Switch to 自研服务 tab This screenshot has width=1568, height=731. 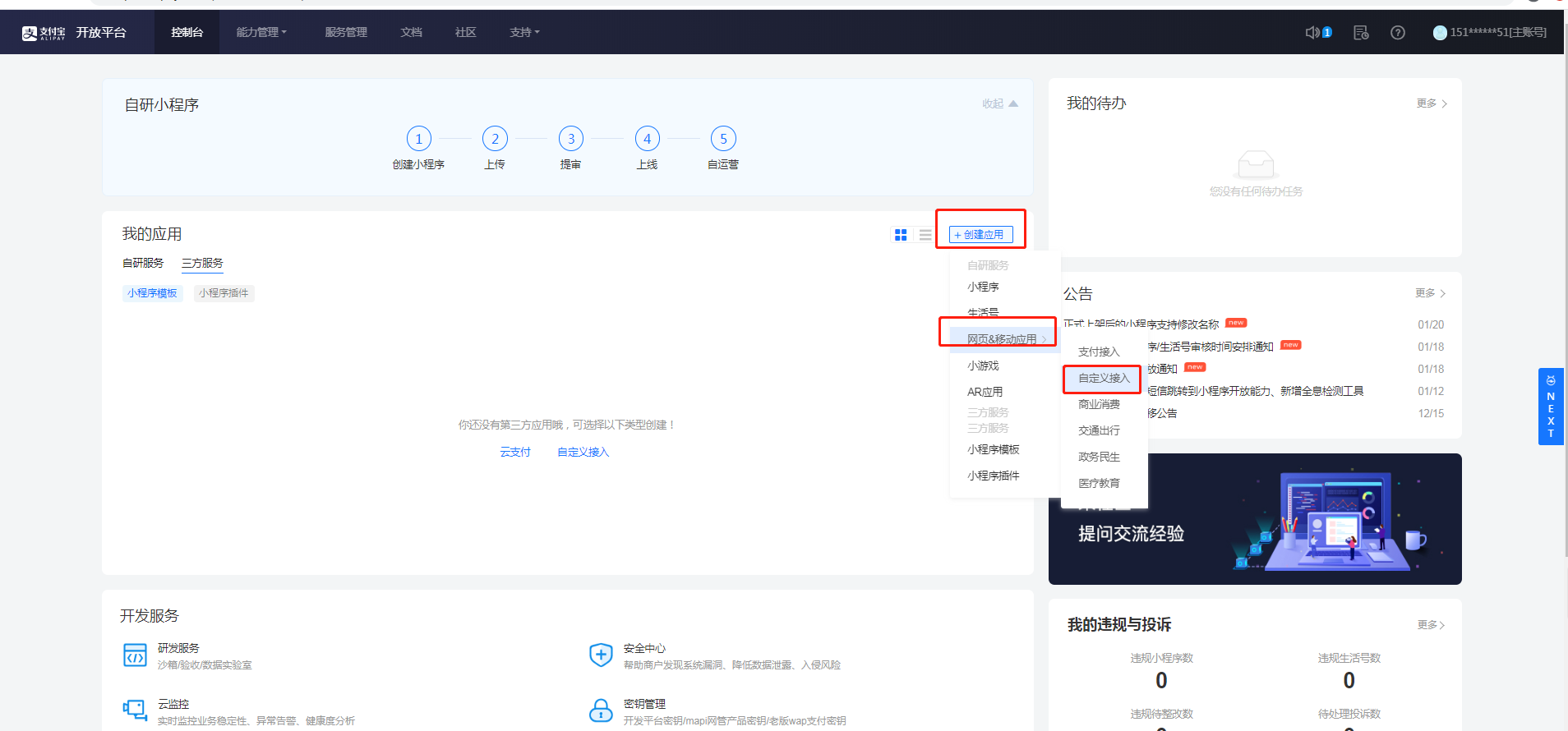(143, 263)
